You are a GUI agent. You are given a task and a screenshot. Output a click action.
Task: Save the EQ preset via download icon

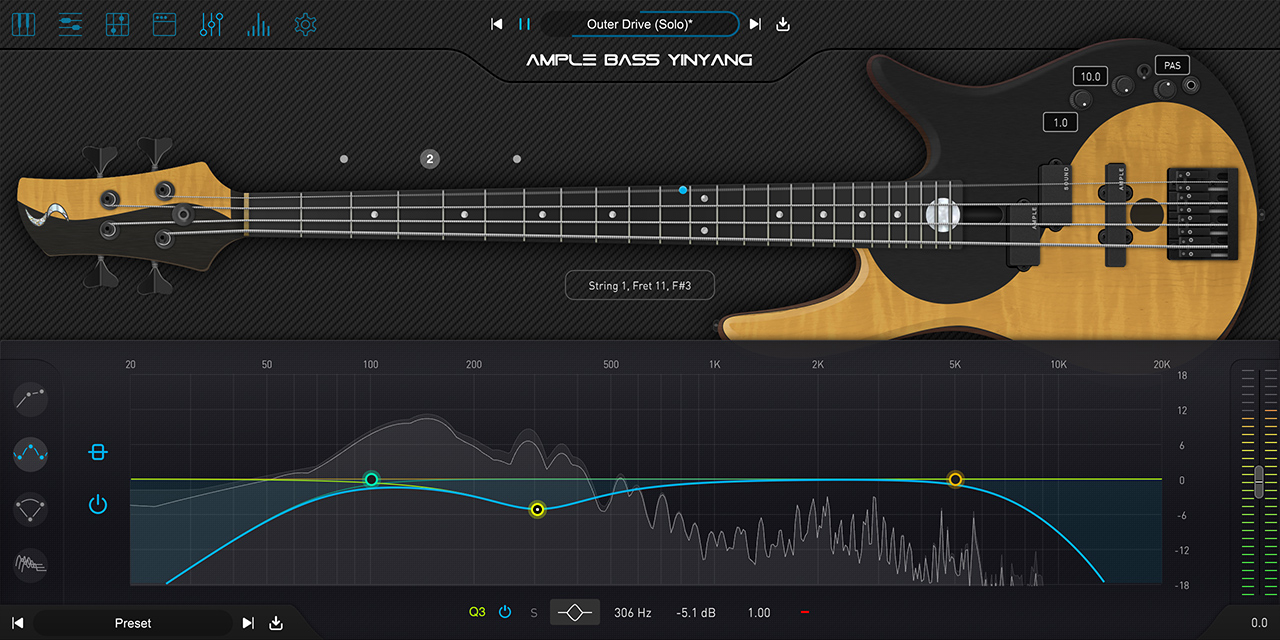[276, 623]
